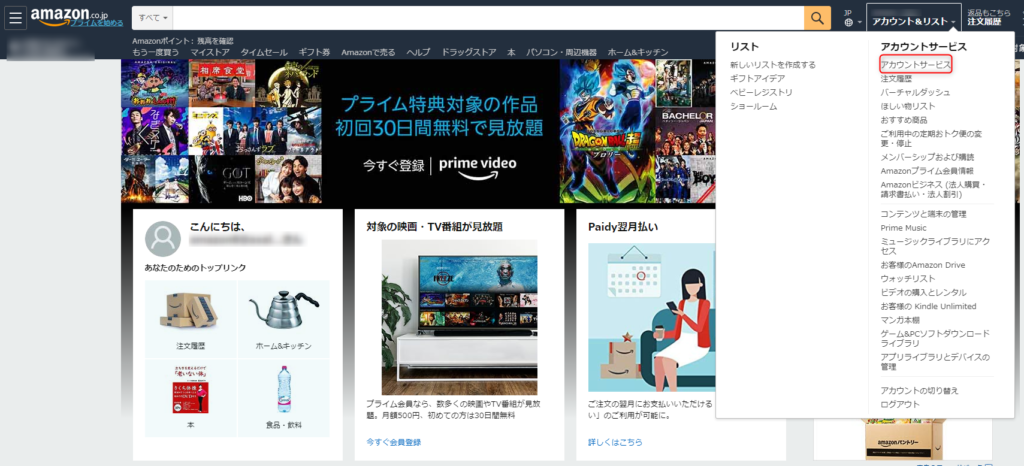Select ギフトアイデア in the flyout list
The image size is (1024, 466).
coord(756,78)
